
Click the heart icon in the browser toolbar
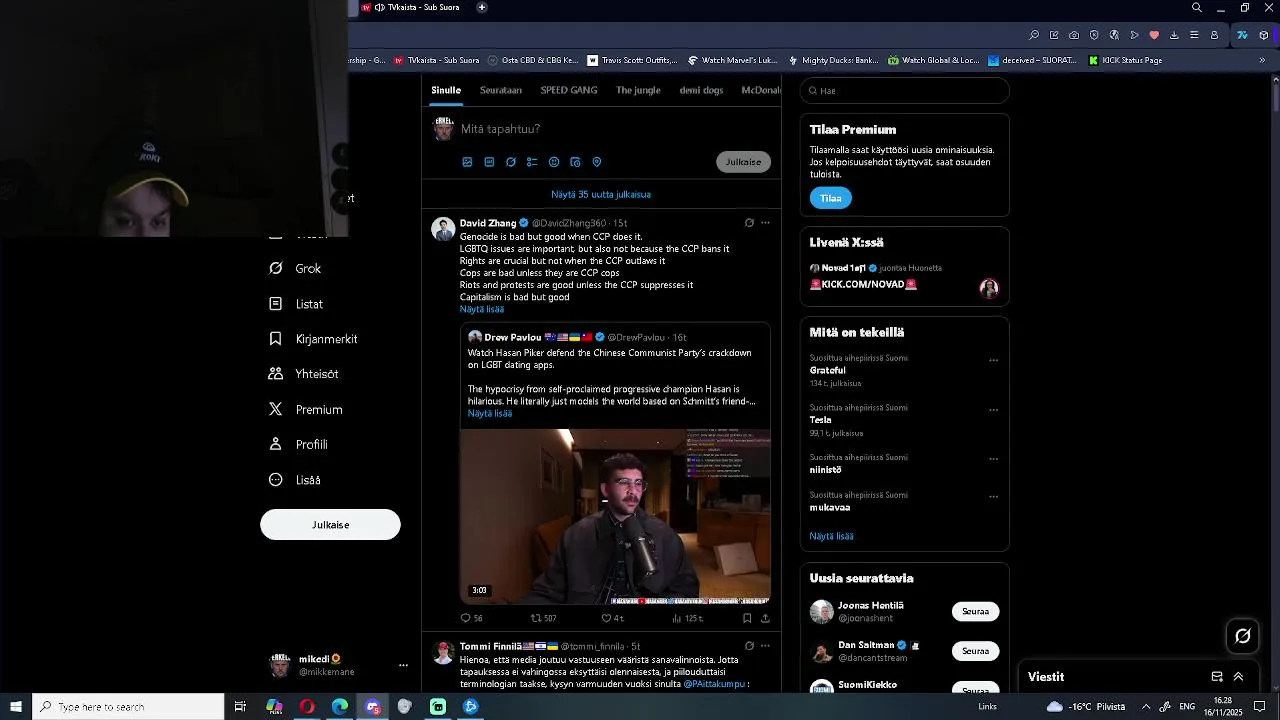(x=1154, y=35)
